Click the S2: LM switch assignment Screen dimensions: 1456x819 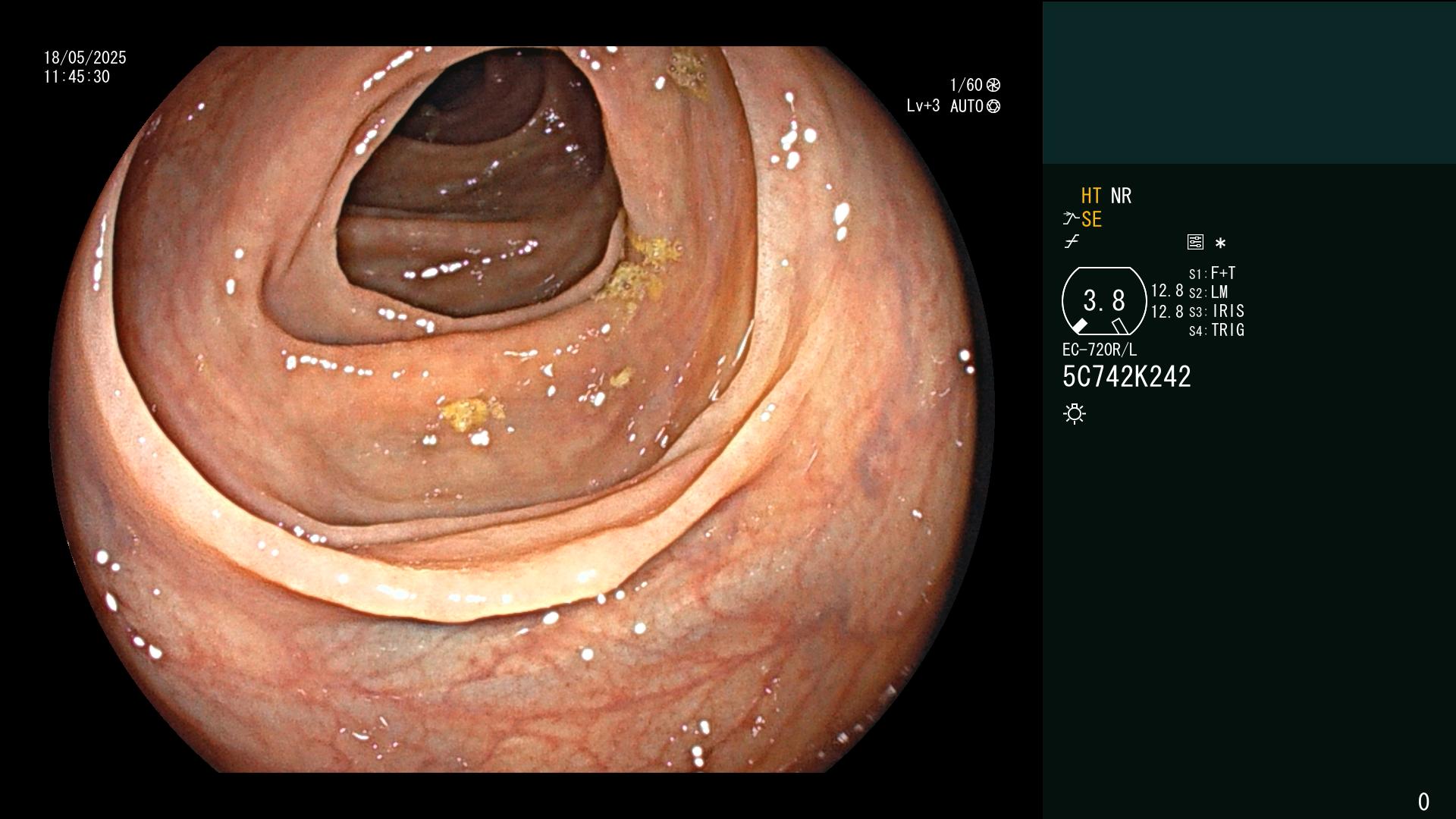click(x=1209, y=292)
